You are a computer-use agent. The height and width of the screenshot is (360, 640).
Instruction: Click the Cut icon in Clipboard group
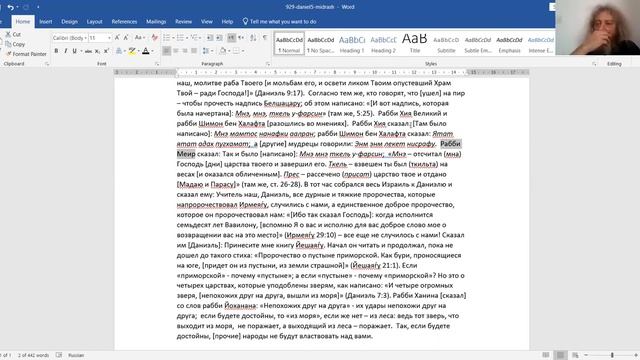[x=8, y=35]
